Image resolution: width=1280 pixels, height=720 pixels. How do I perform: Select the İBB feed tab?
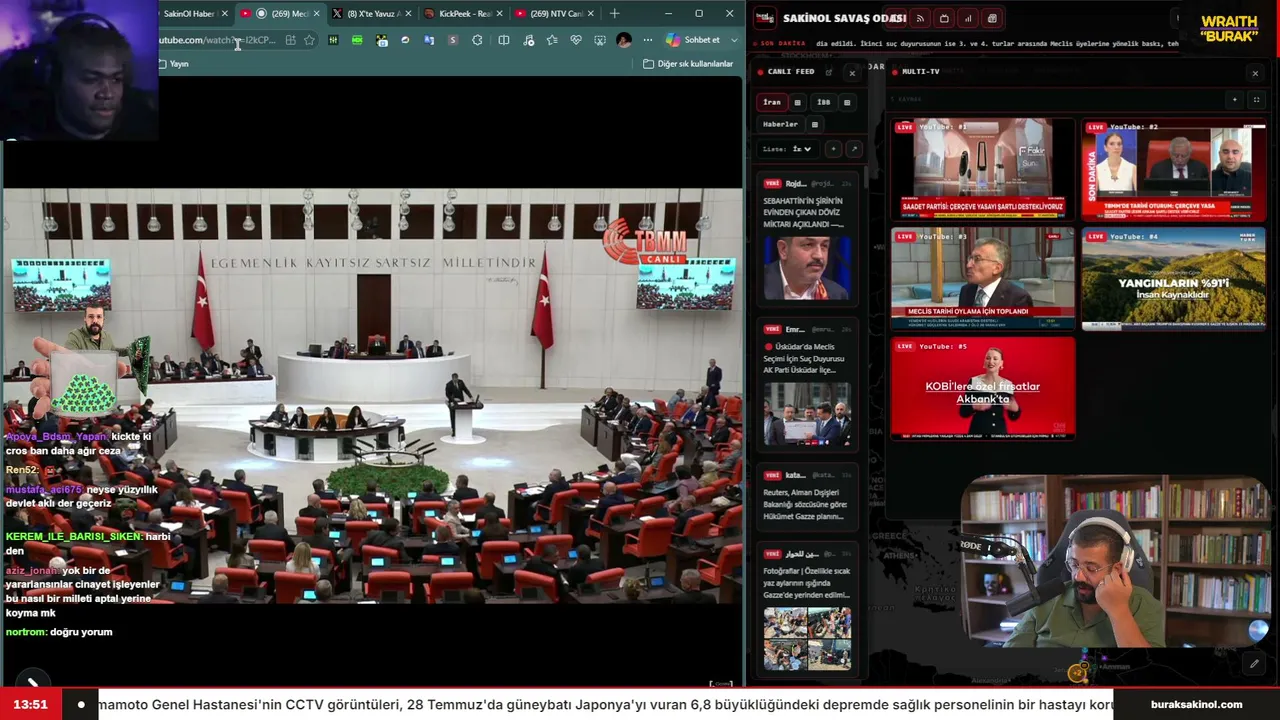(x=824, y=102)
